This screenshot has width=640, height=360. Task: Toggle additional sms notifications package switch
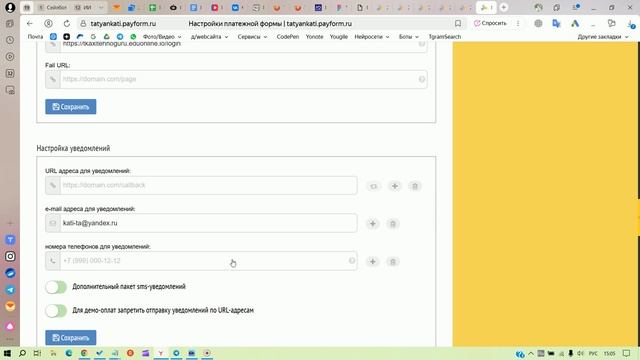pos(56,287)
